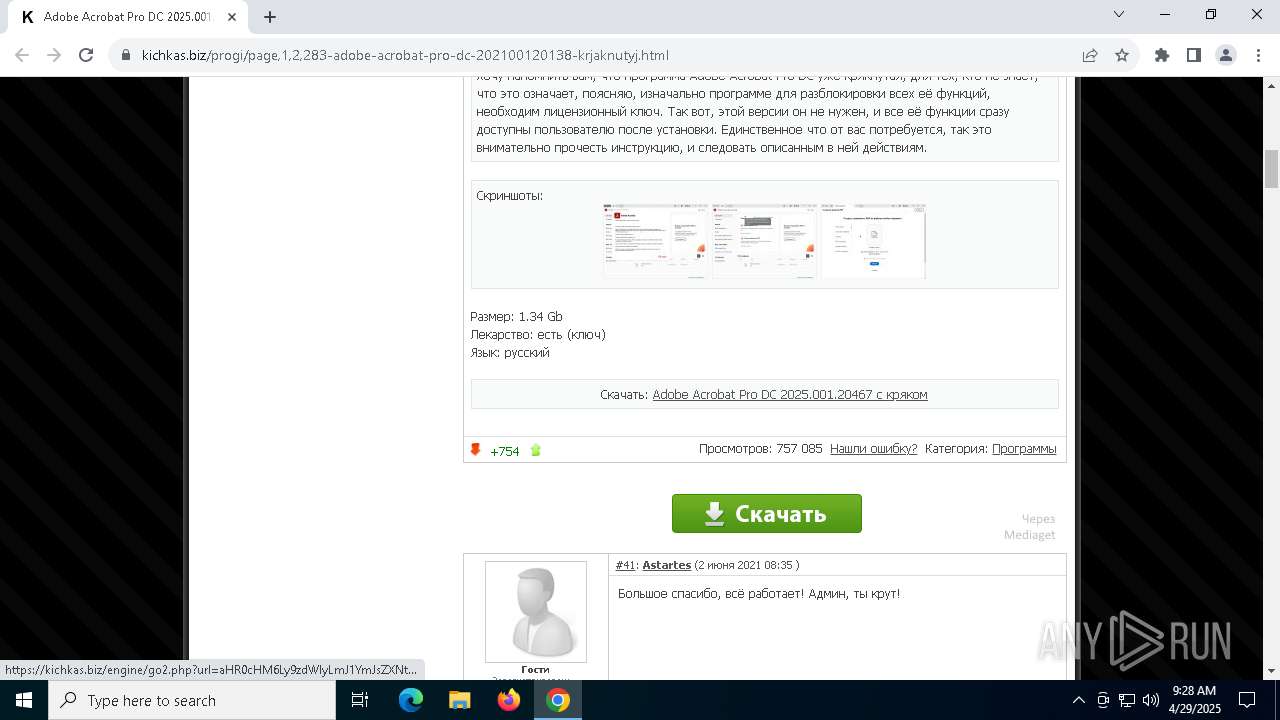
Task: Open a new tab with the plus button
Action: click(270, 17)
